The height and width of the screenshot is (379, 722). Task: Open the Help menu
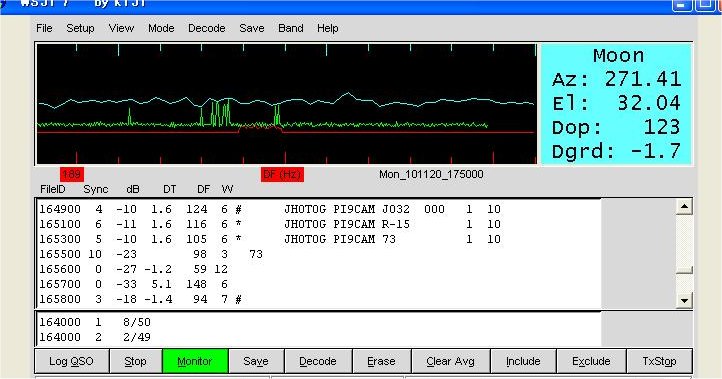point(327,28)
